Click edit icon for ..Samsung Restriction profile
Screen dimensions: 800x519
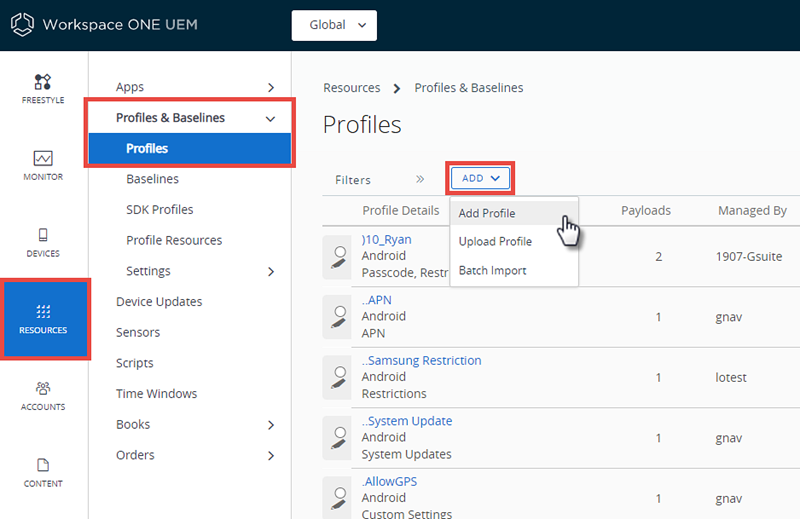click(337, 378)
